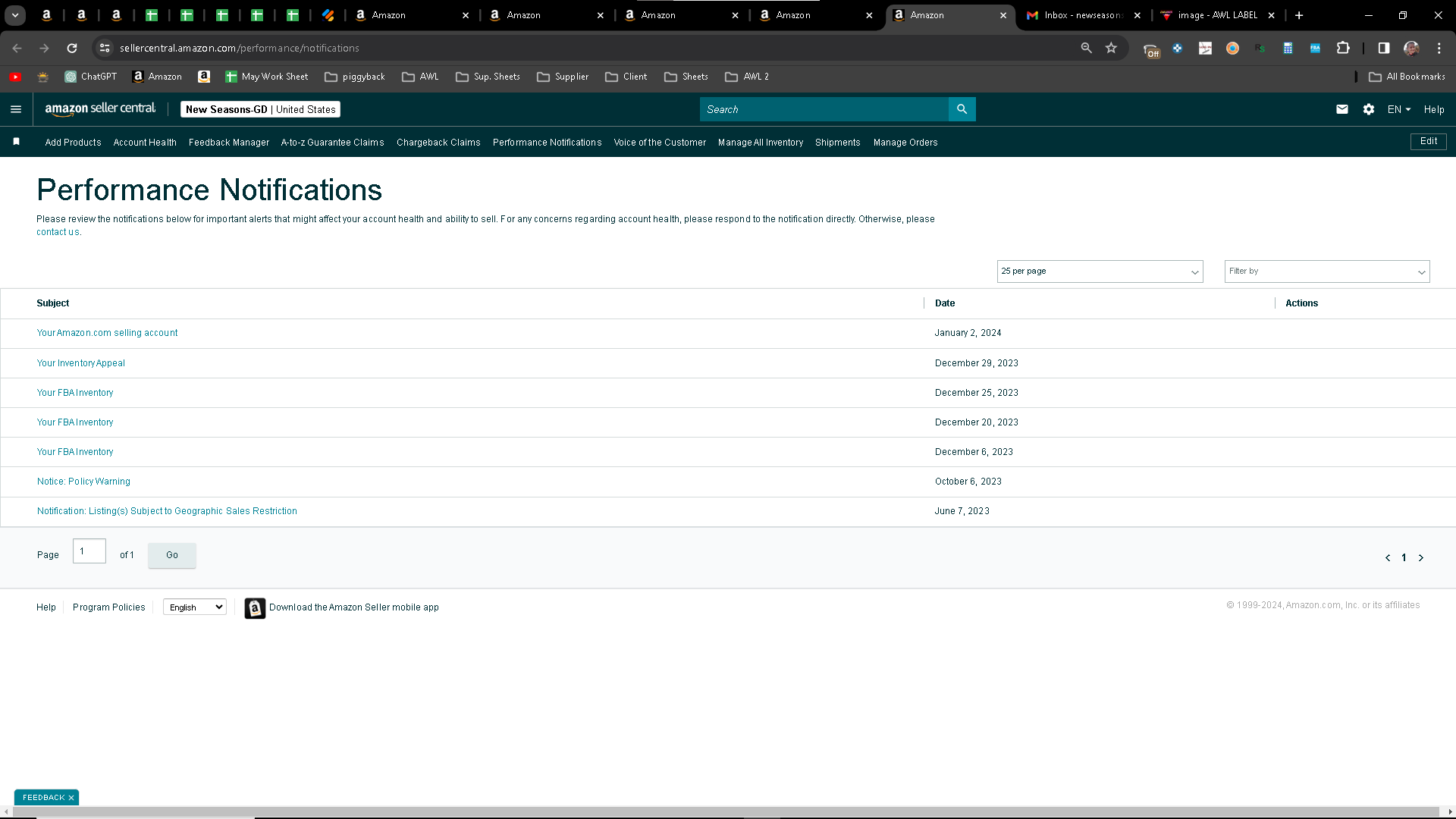Open A-to-z Guarantee Claims menu item
The image size is (1456, 819).
(332, 143)
